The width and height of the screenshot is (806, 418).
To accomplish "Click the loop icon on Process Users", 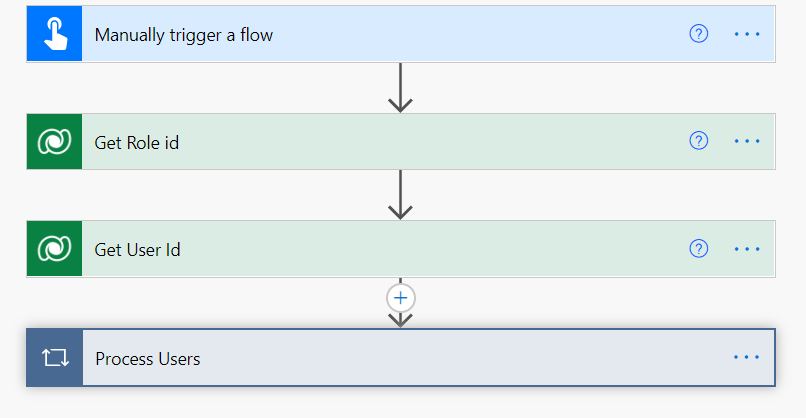I will click(54, 358).
